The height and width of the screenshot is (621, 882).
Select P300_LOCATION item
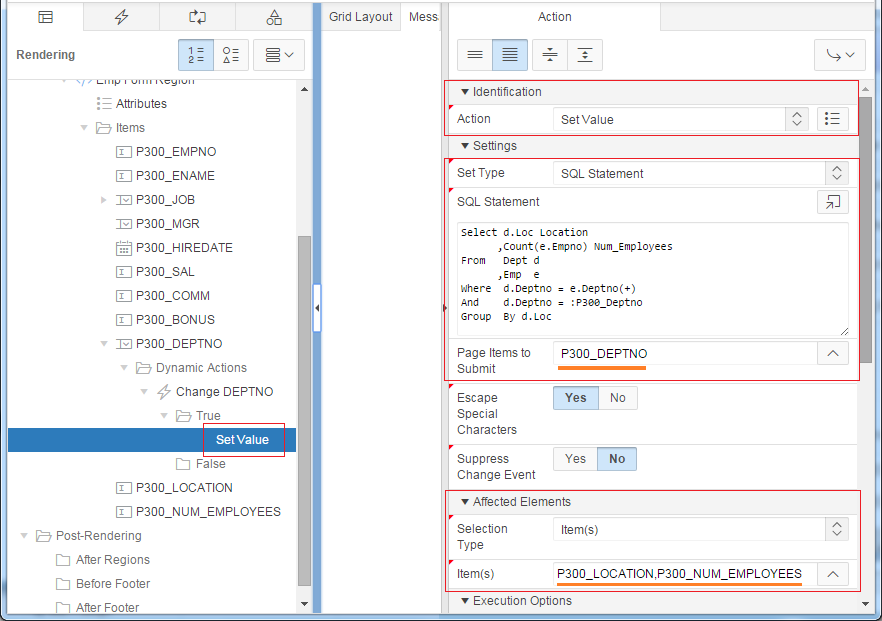point(184,488)
